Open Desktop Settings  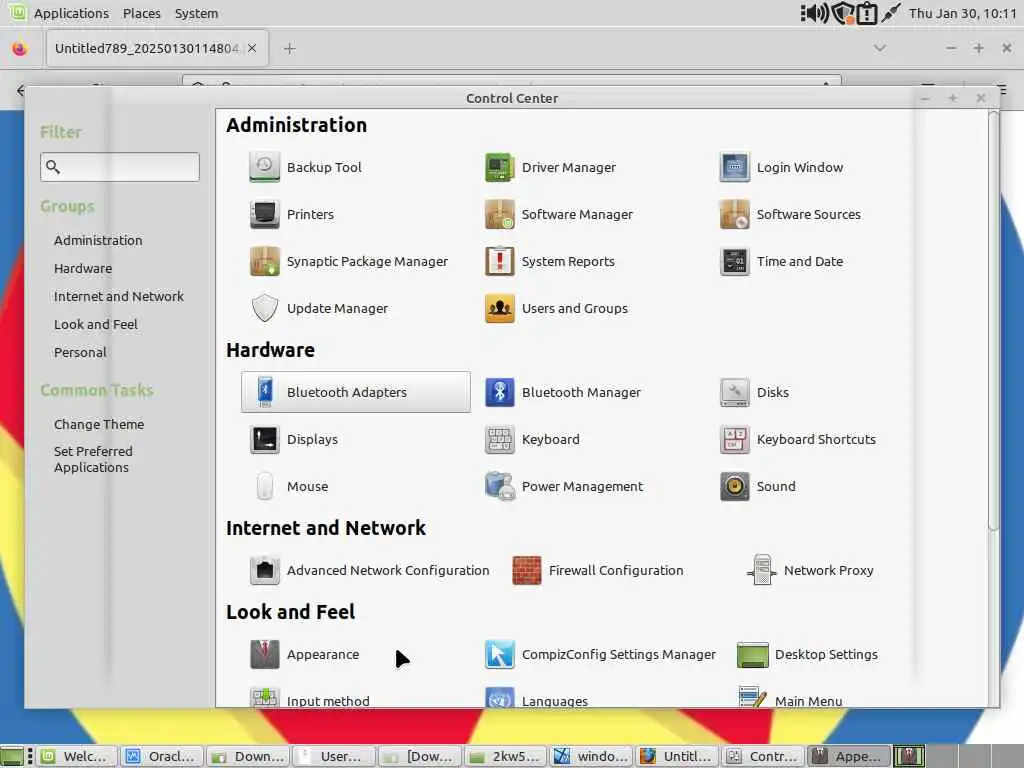[808, 654]
